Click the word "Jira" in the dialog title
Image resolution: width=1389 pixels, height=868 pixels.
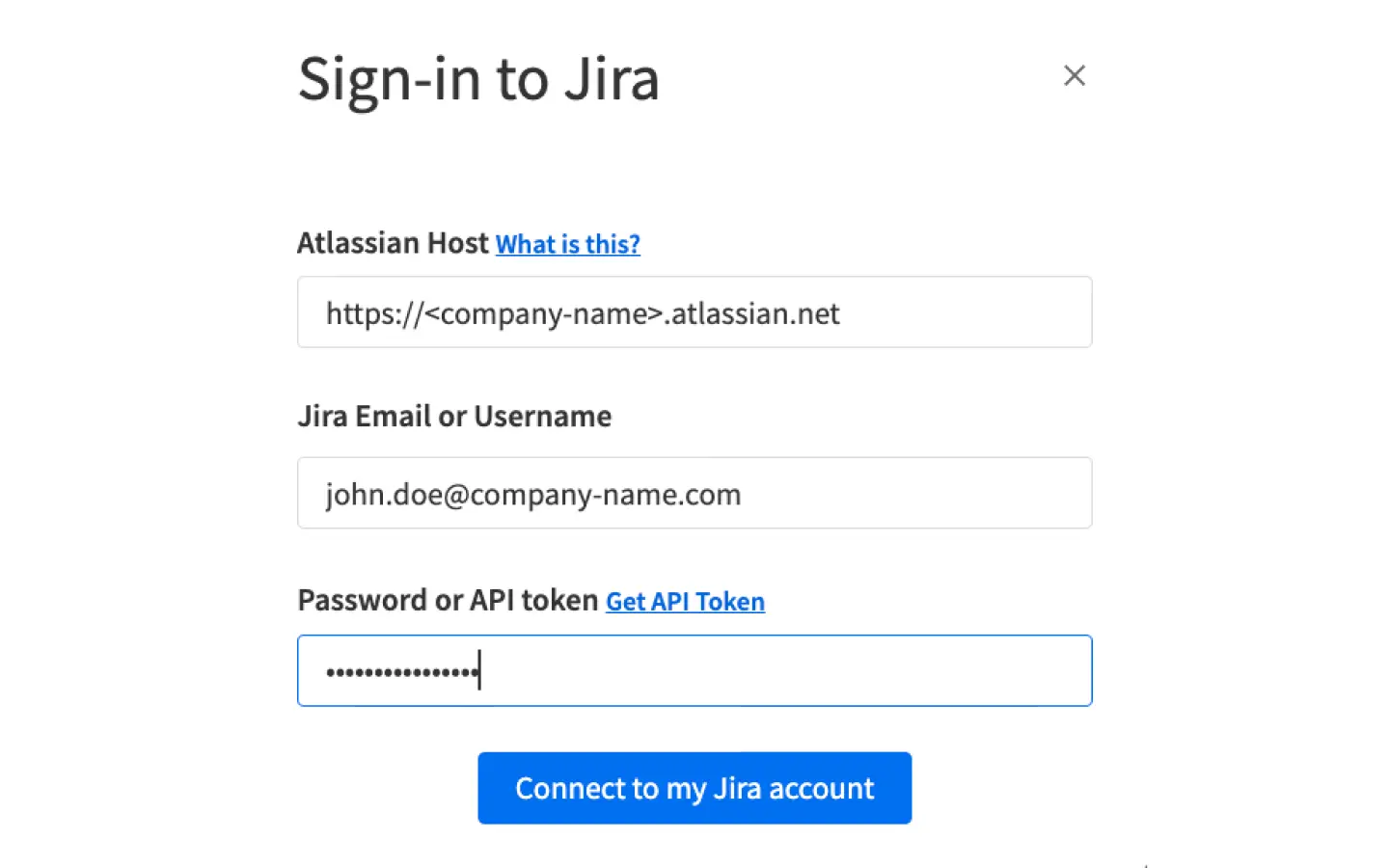[612, 78]
